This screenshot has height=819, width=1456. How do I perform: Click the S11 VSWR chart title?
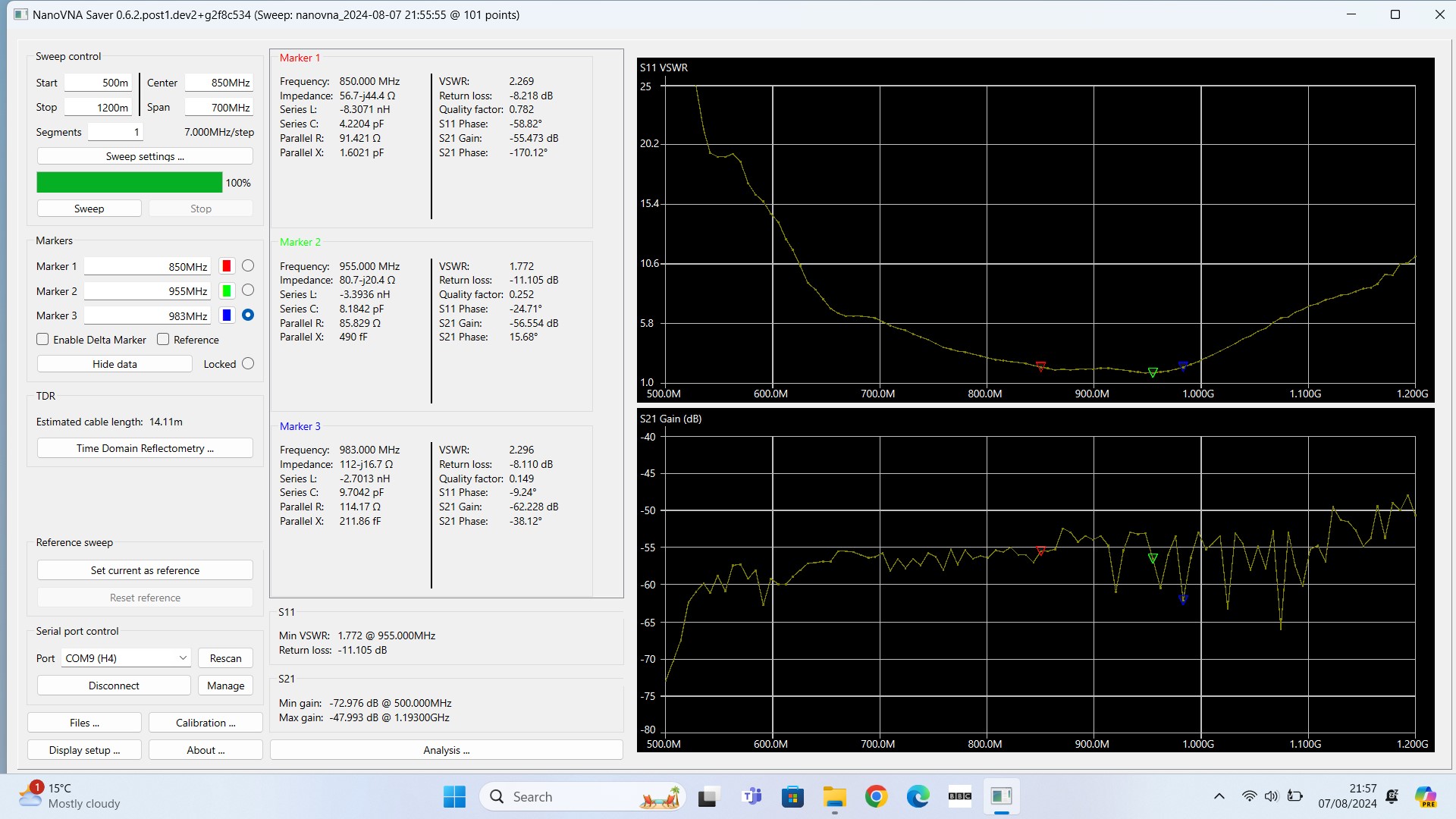point(664,67)
